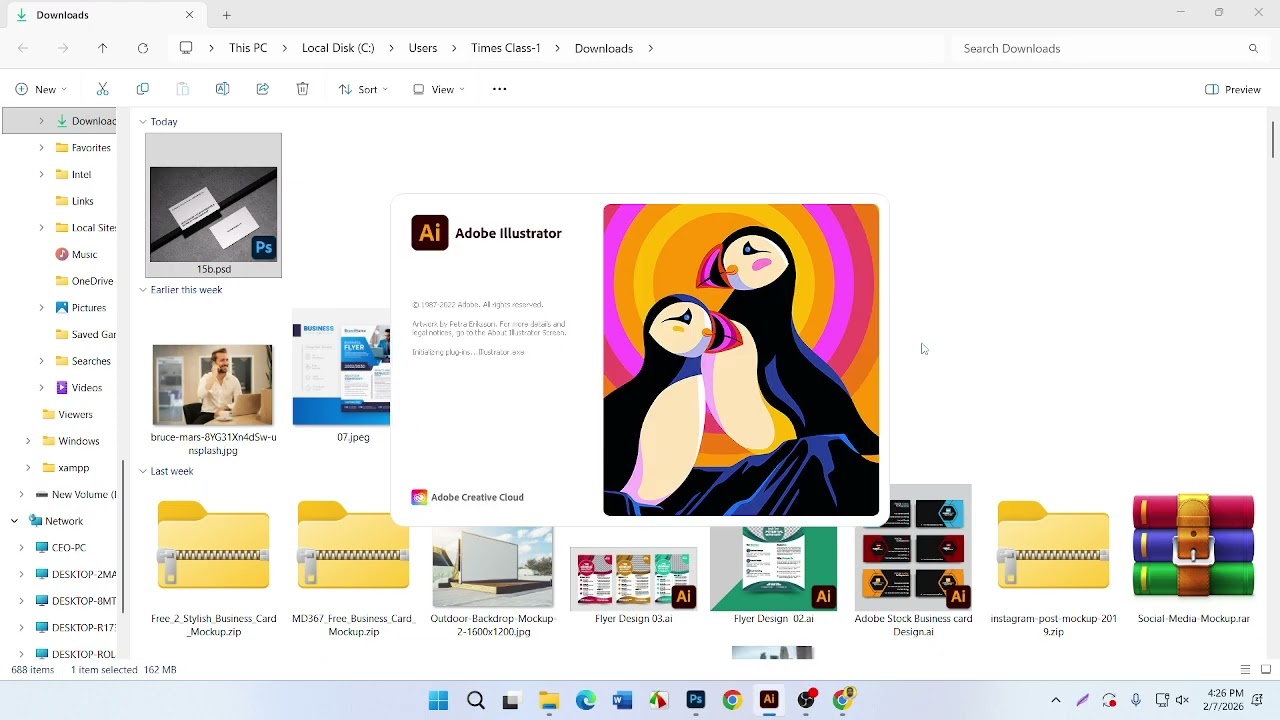Select the Downloads tab
Image resolution: width=1280 pixels, height=720 pixels.
[104, 15]
